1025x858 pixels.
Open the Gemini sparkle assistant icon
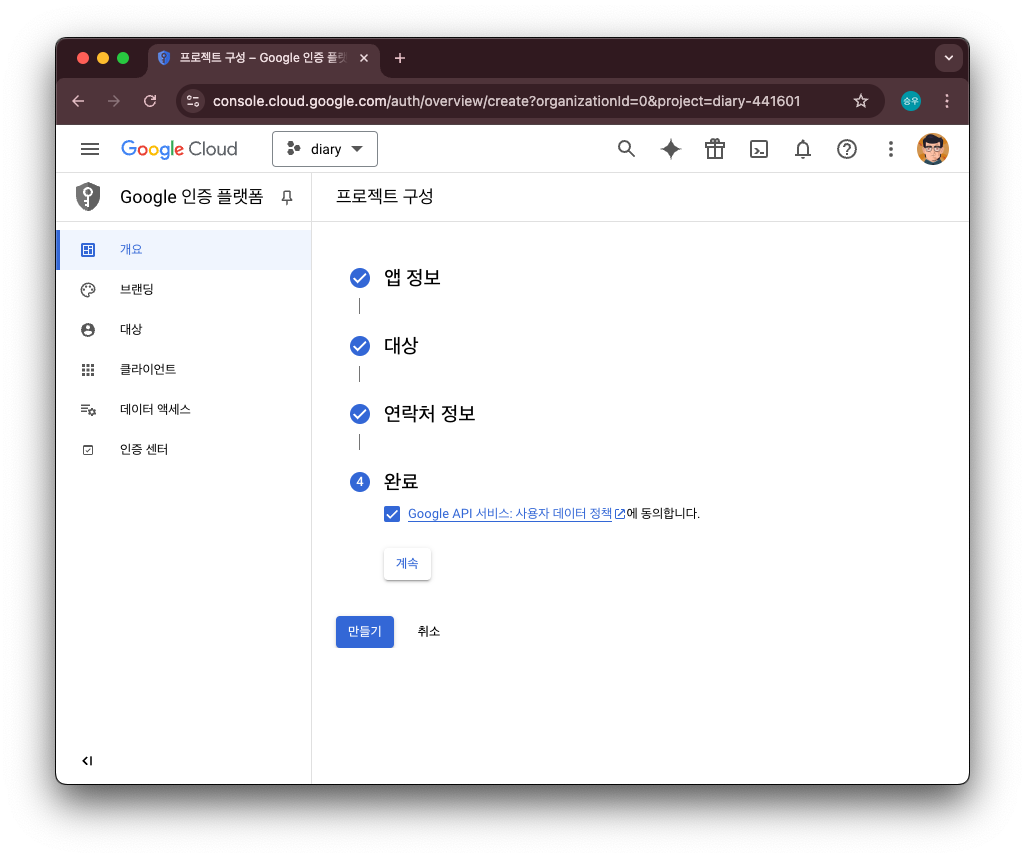[x=671, y=149]
